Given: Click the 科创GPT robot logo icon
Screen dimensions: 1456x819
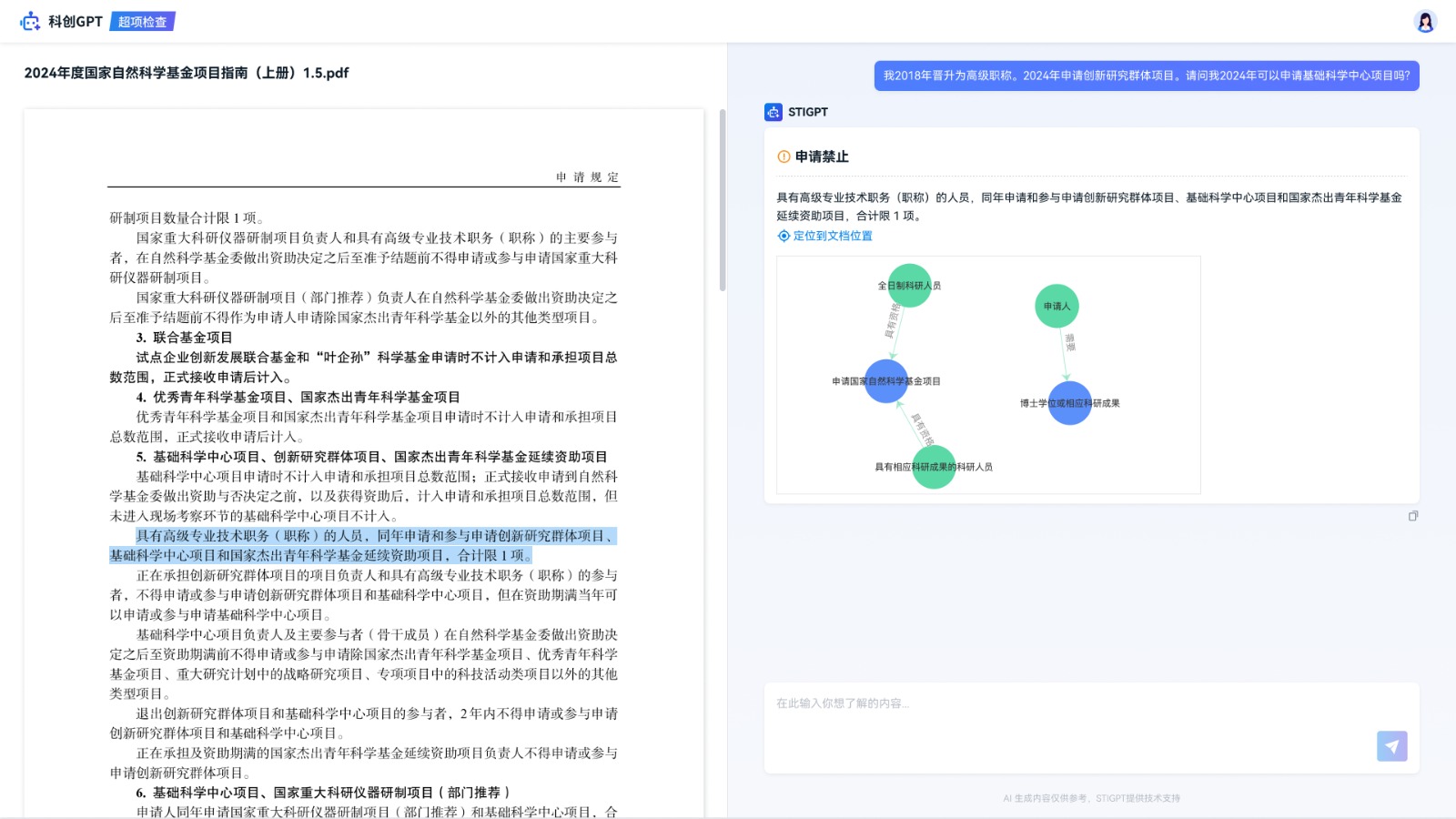Looking at the screenshot, I should tap(30, 21).
